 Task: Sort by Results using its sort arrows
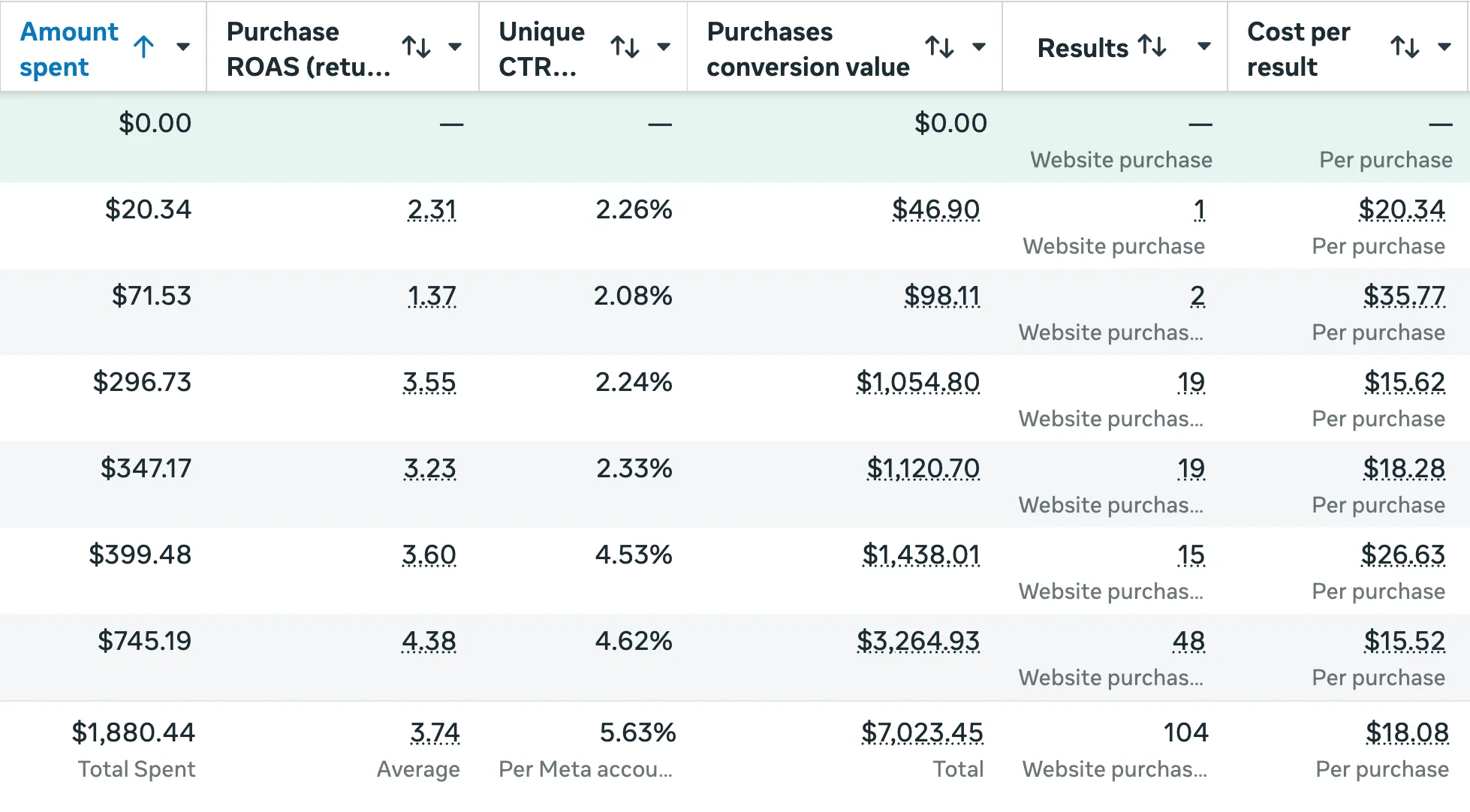point(1152,47)
